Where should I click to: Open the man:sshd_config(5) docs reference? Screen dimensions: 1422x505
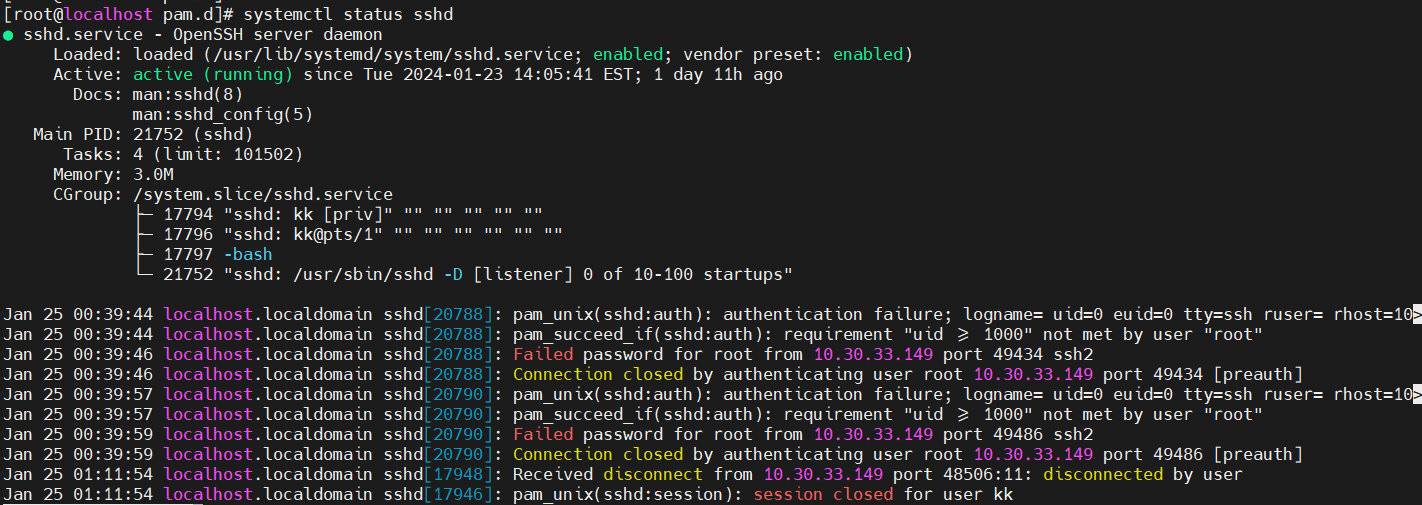pos(223,114)
